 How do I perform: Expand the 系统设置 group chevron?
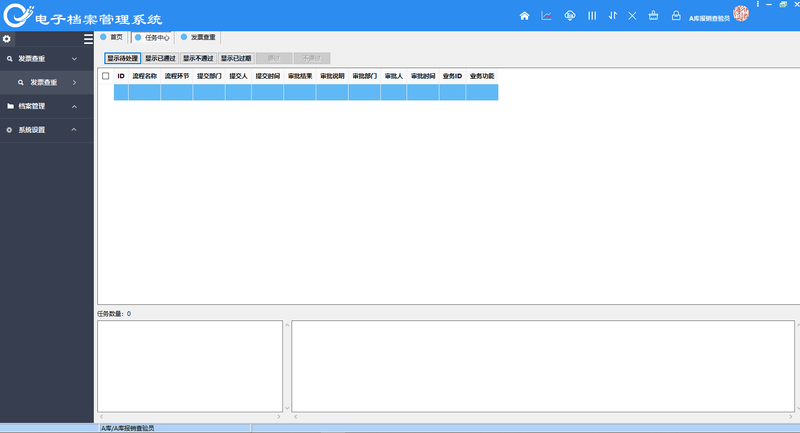74,130
